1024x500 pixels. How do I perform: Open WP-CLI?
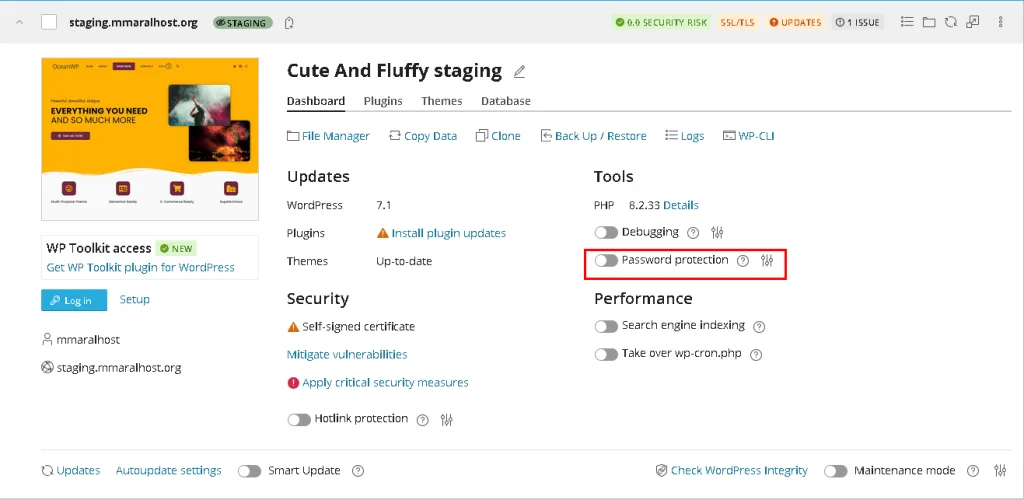[x=748, y=136]
